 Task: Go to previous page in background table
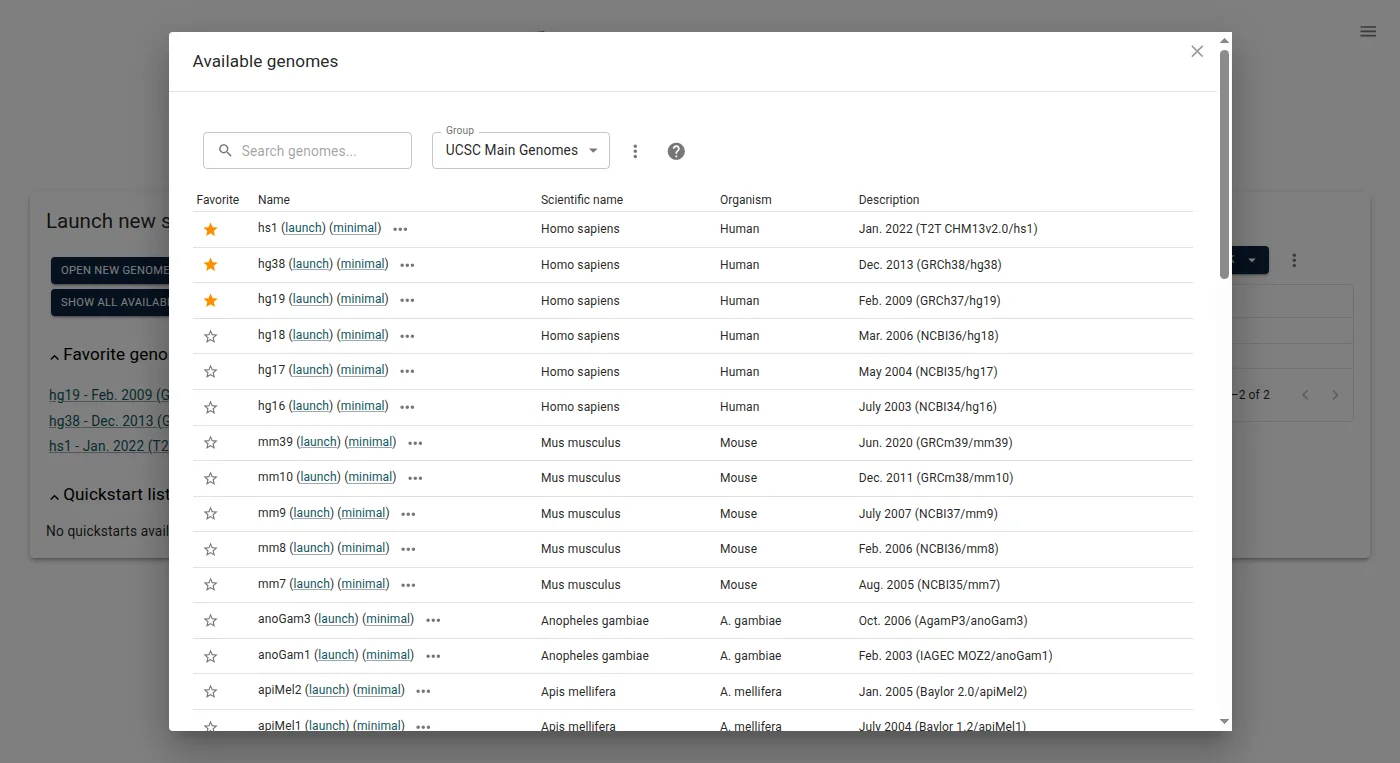click(x=1305, y=395)
